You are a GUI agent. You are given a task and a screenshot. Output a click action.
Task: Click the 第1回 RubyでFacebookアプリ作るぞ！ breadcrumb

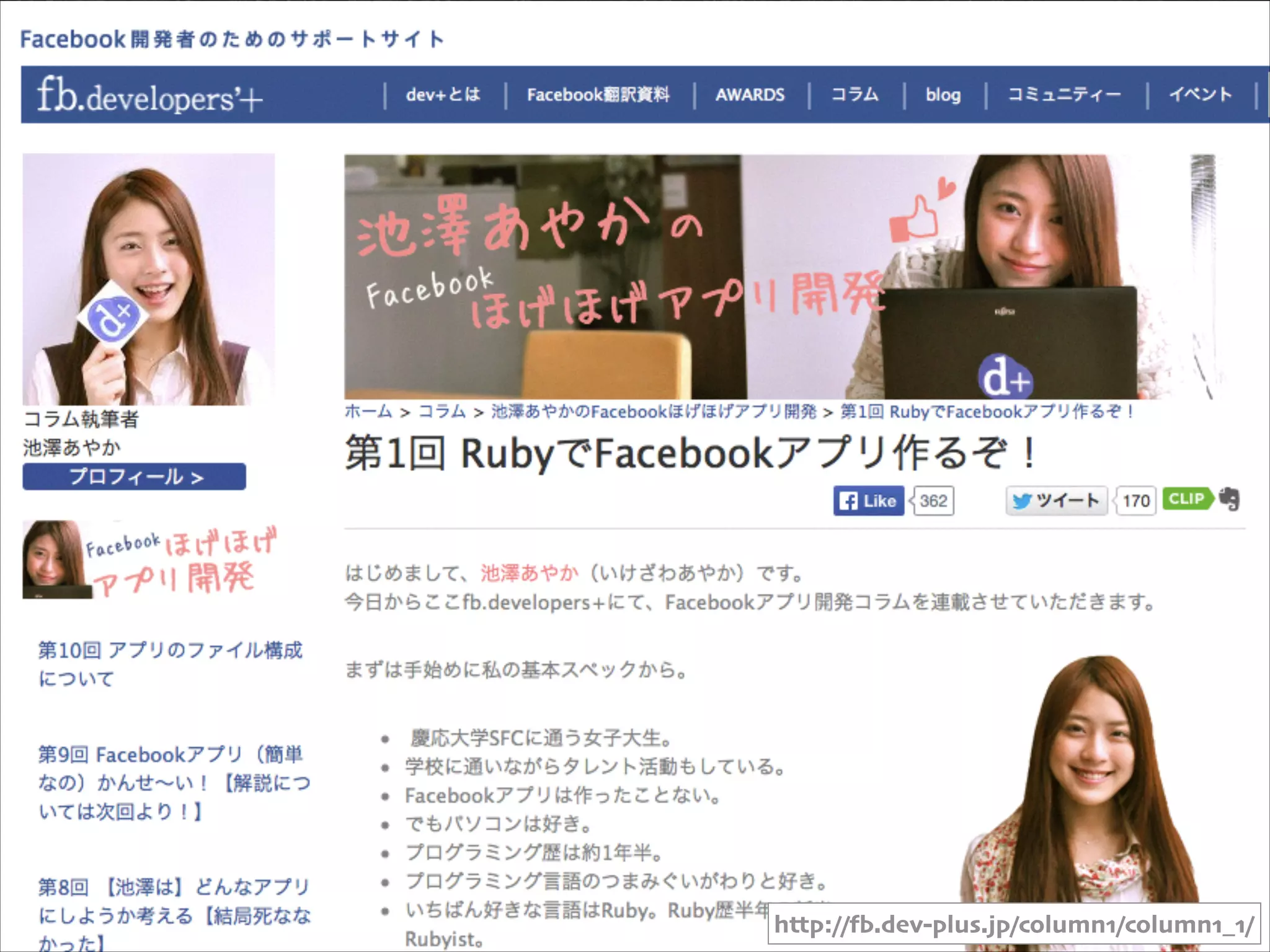pos(988,412)
